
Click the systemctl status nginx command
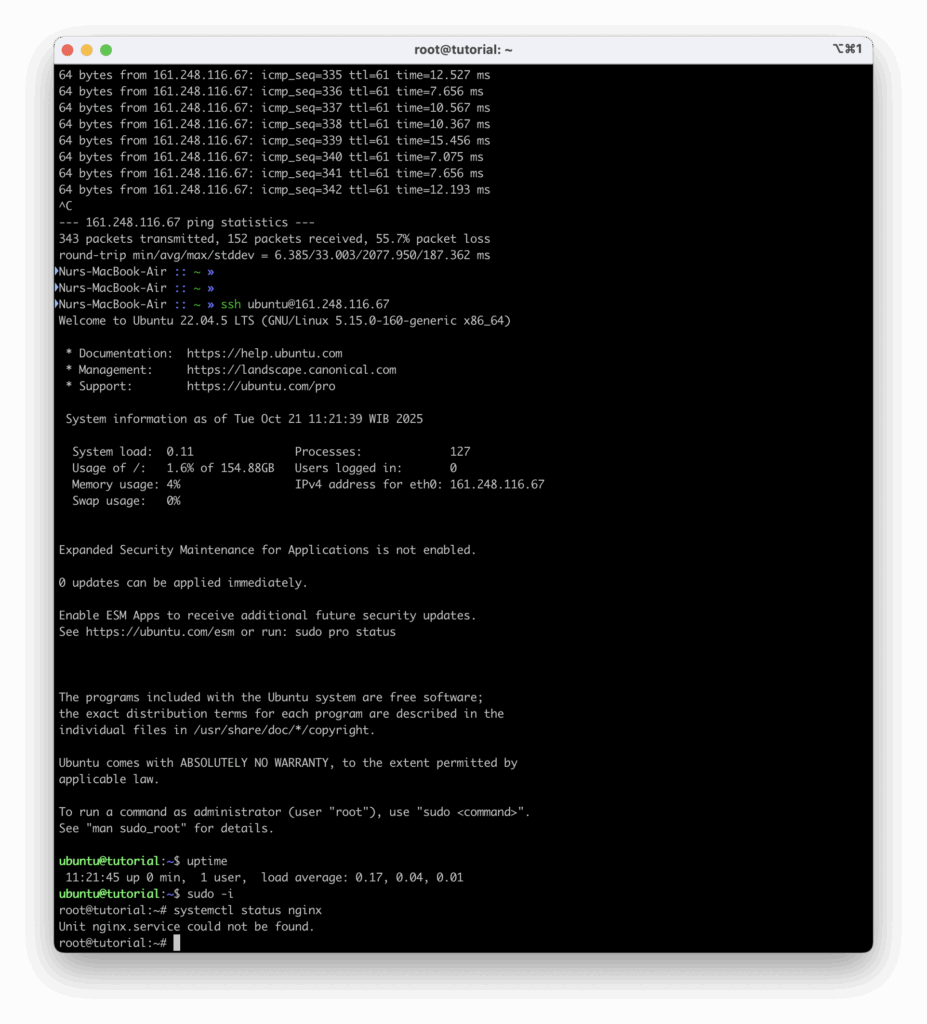[x=247, y=910]
